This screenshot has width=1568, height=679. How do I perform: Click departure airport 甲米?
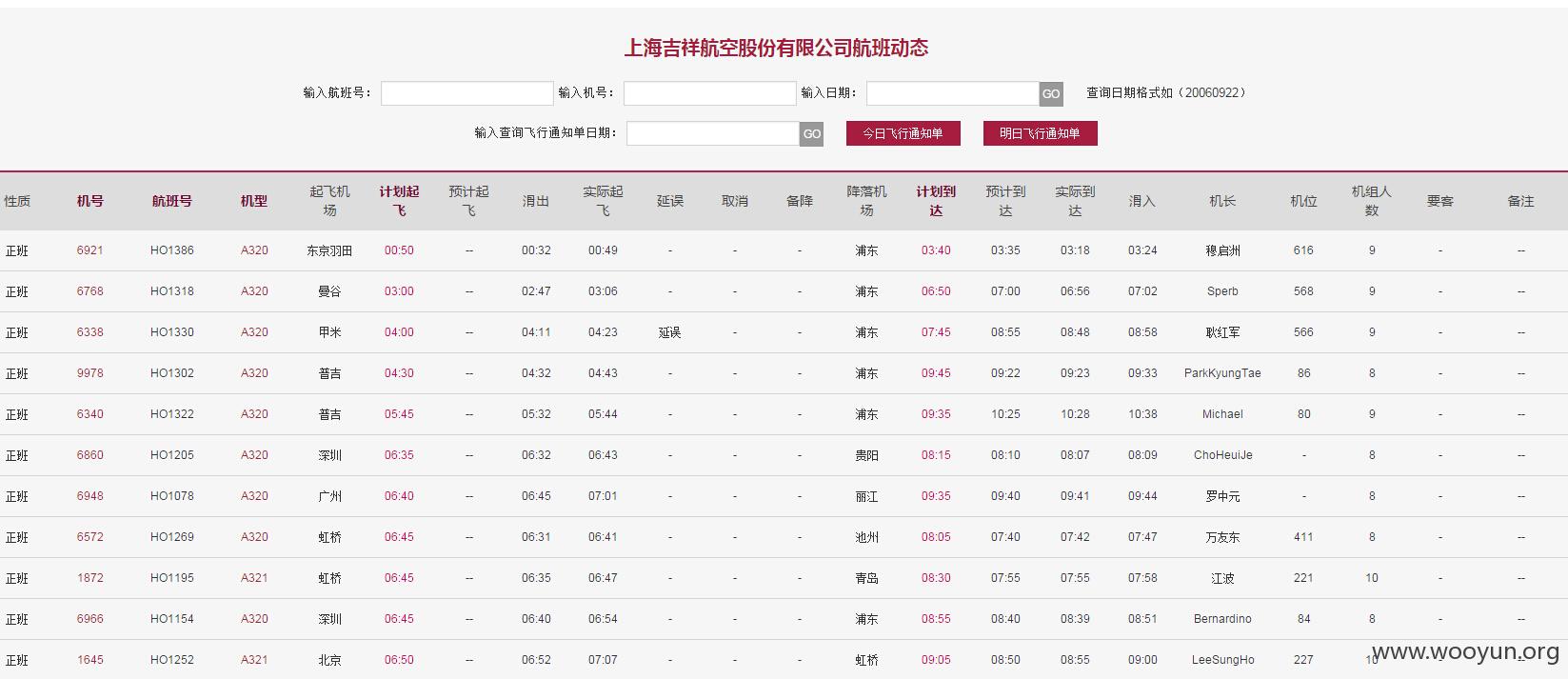coord(329,332)
